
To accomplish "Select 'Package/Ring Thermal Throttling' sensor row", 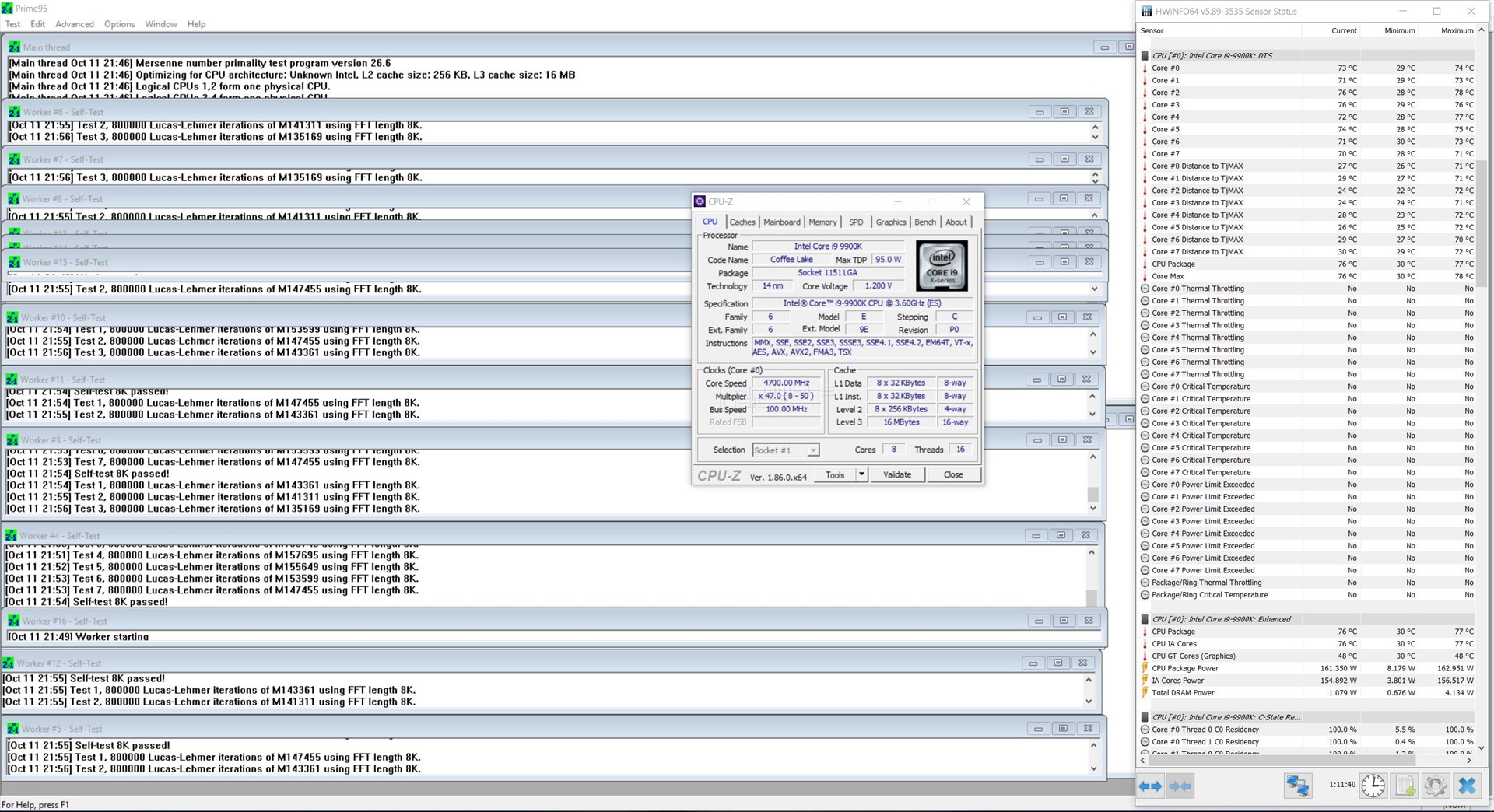I will pos(1307,583).
